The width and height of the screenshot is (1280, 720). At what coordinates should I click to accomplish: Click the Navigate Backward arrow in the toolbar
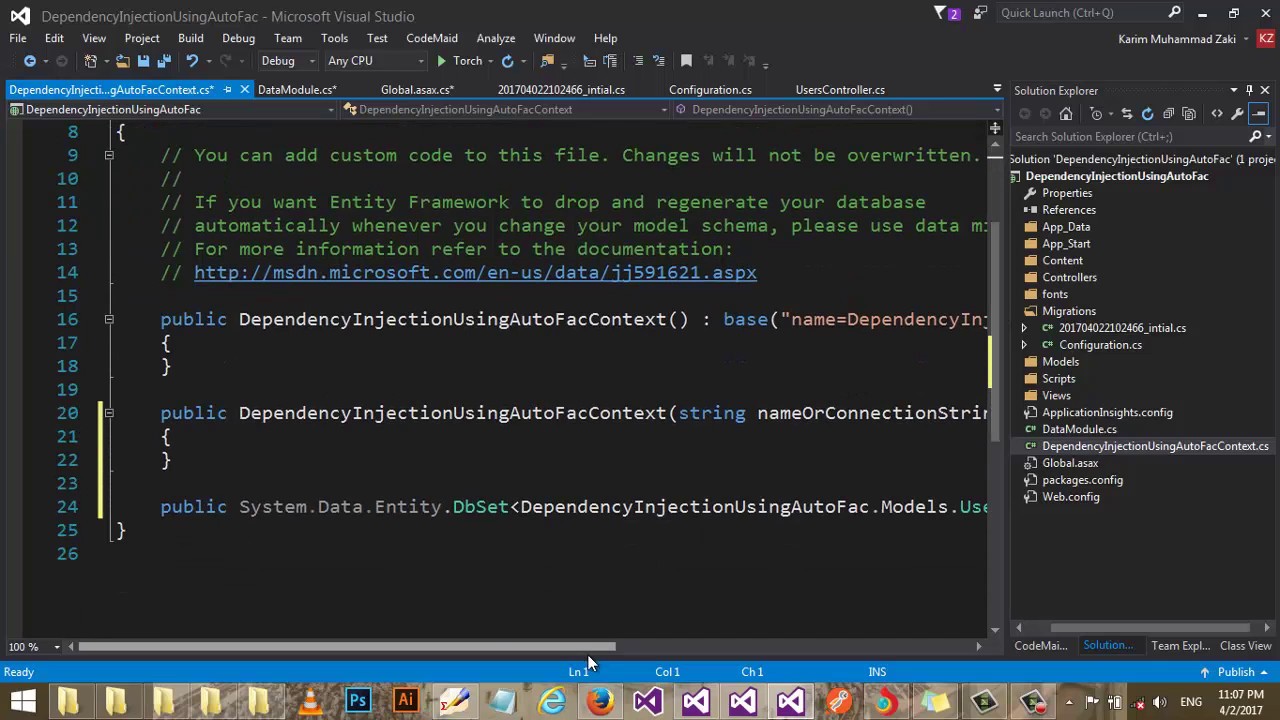point(29,61)
